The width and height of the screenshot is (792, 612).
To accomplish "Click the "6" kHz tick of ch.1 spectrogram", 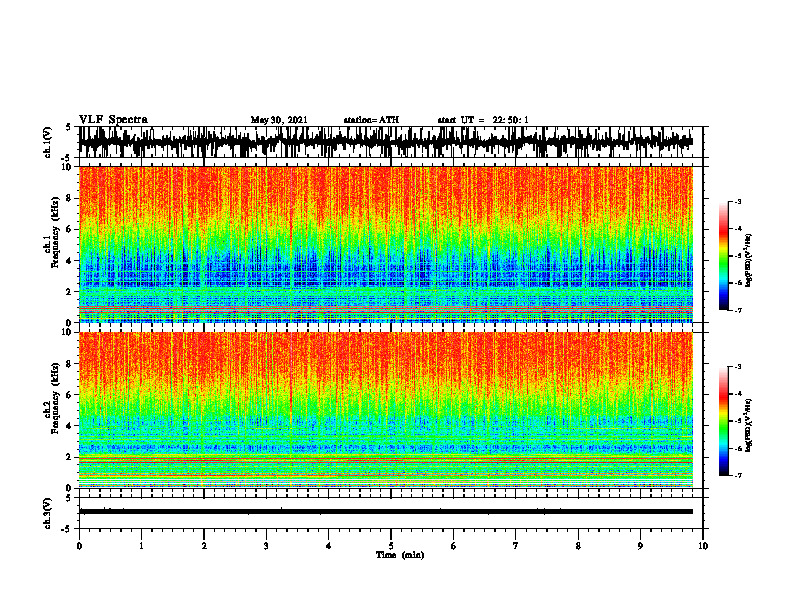I will point(70,229).
